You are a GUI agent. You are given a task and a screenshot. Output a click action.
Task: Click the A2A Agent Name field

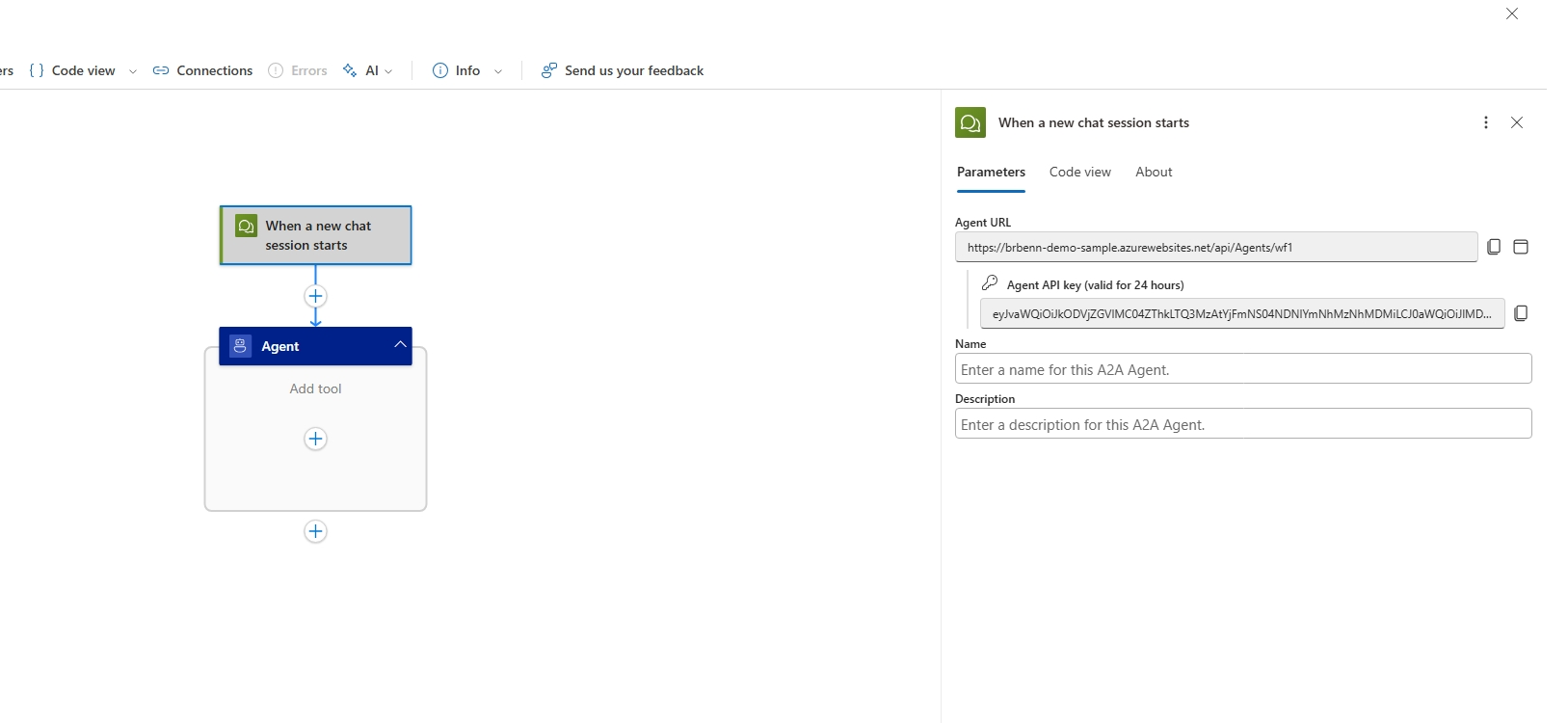1243,368
